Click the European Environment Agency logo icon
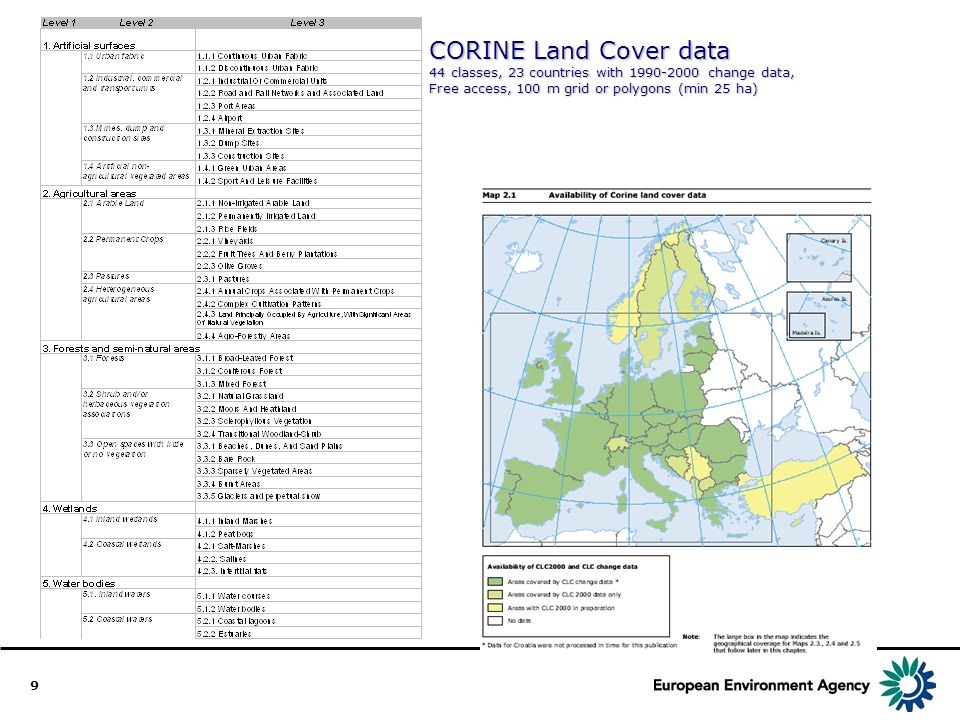 908,684
